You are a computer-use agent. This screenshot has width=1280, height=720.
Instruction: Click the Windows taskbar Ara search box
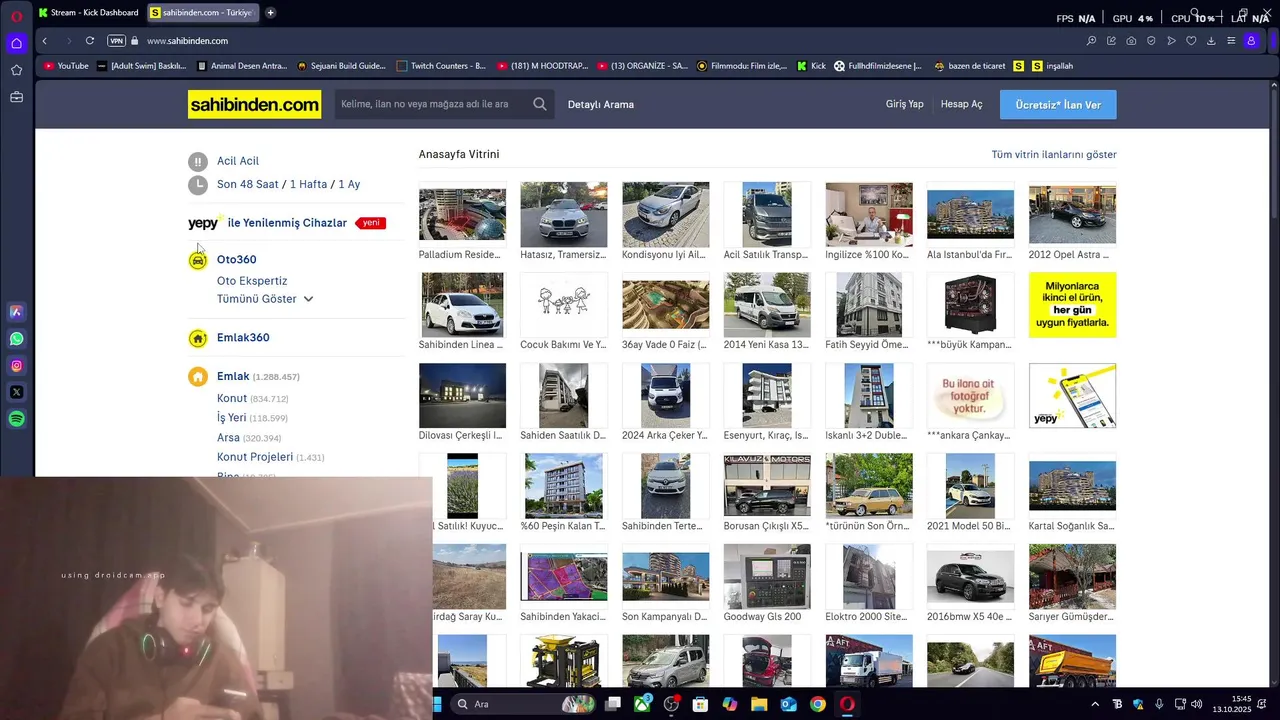pos(524,704)
